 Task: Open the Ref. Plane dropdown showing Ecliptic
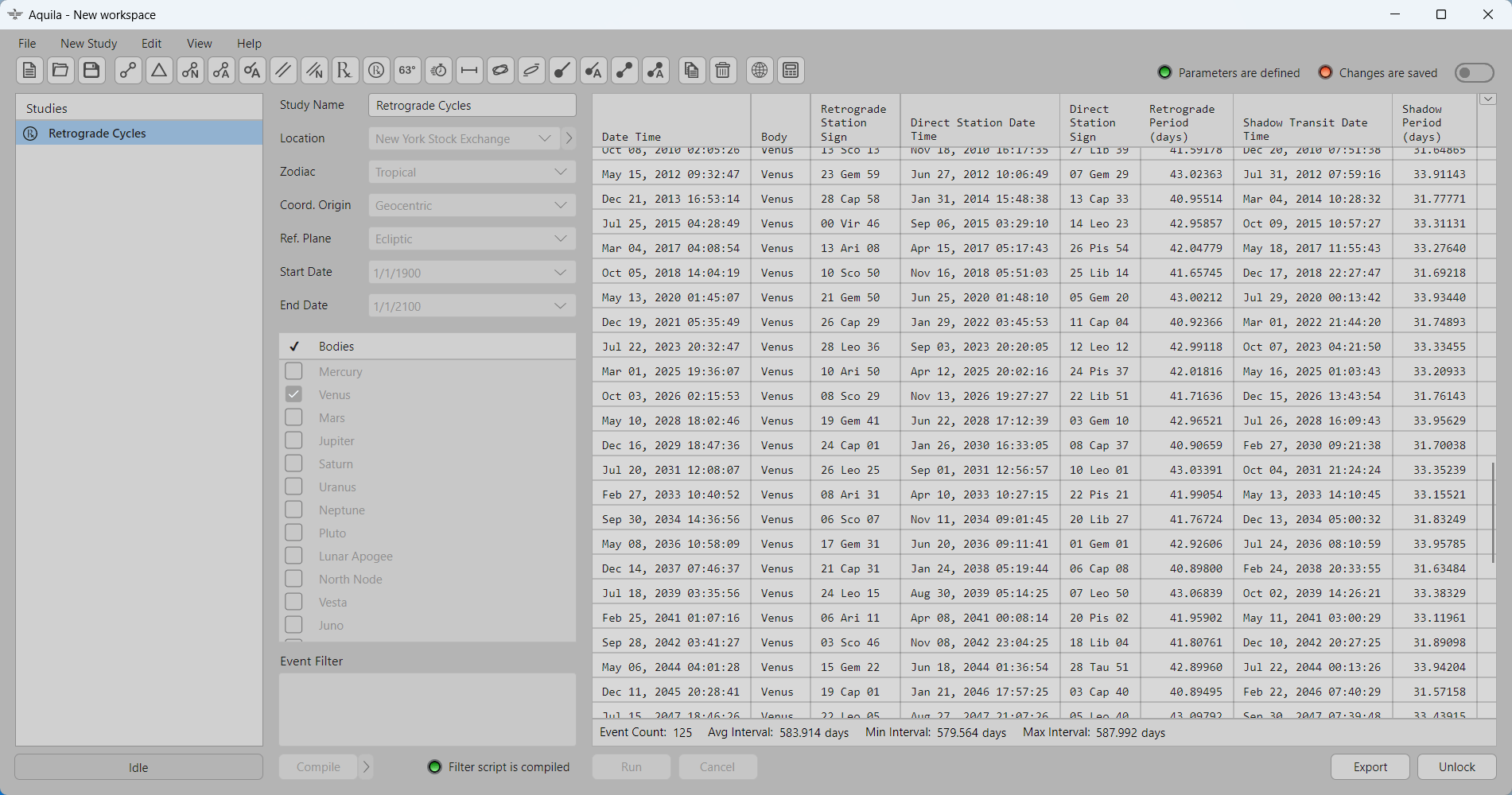(x=472, y=238)
